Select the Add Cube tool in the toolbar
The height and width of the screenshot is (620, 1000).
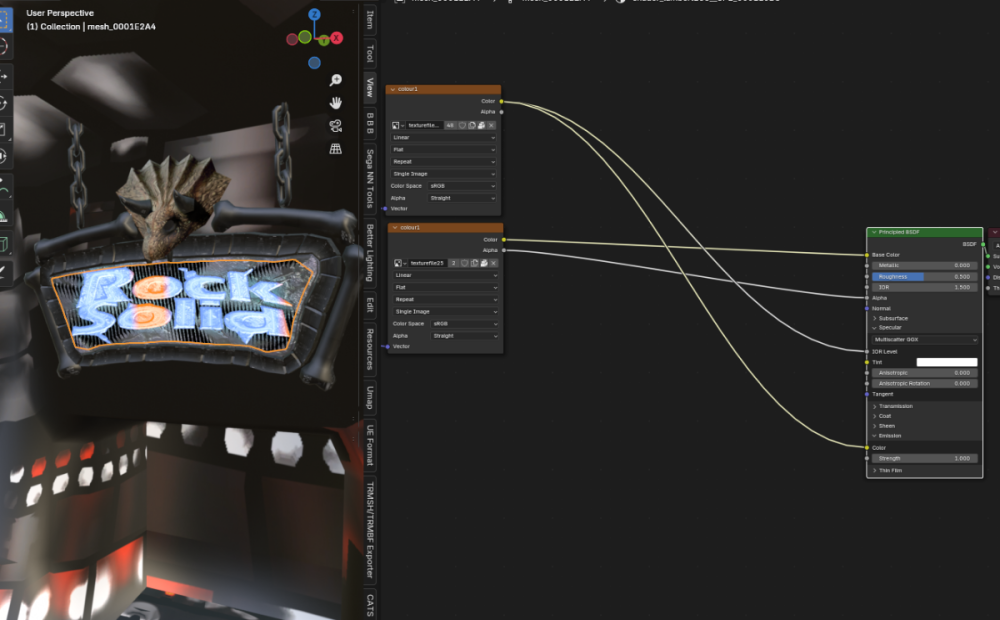click(x=4, y=244)
